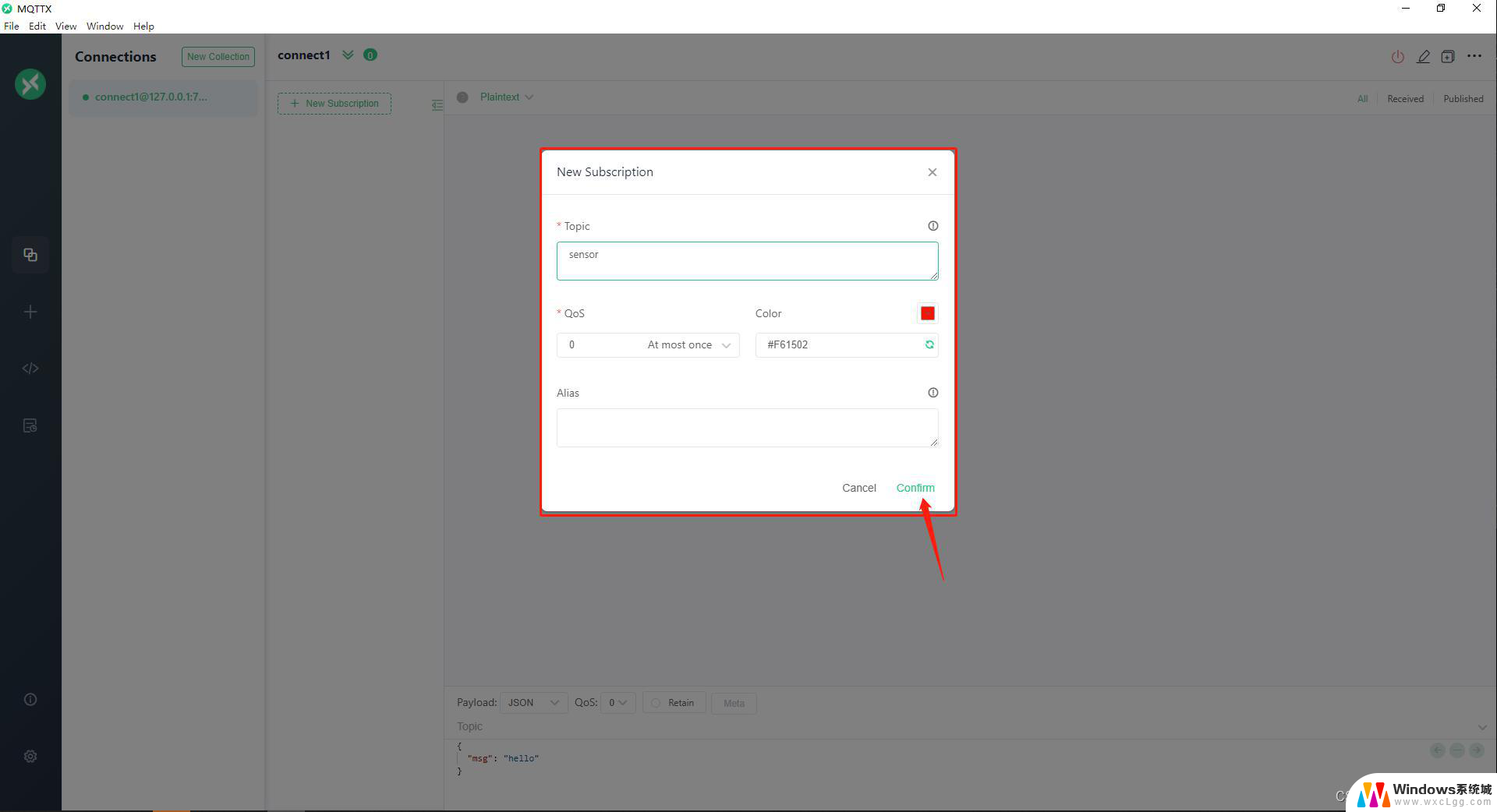Viewport: 1497px width, 812px height.
Task: Click the Topic info help icon
Action: click(933, 226)
